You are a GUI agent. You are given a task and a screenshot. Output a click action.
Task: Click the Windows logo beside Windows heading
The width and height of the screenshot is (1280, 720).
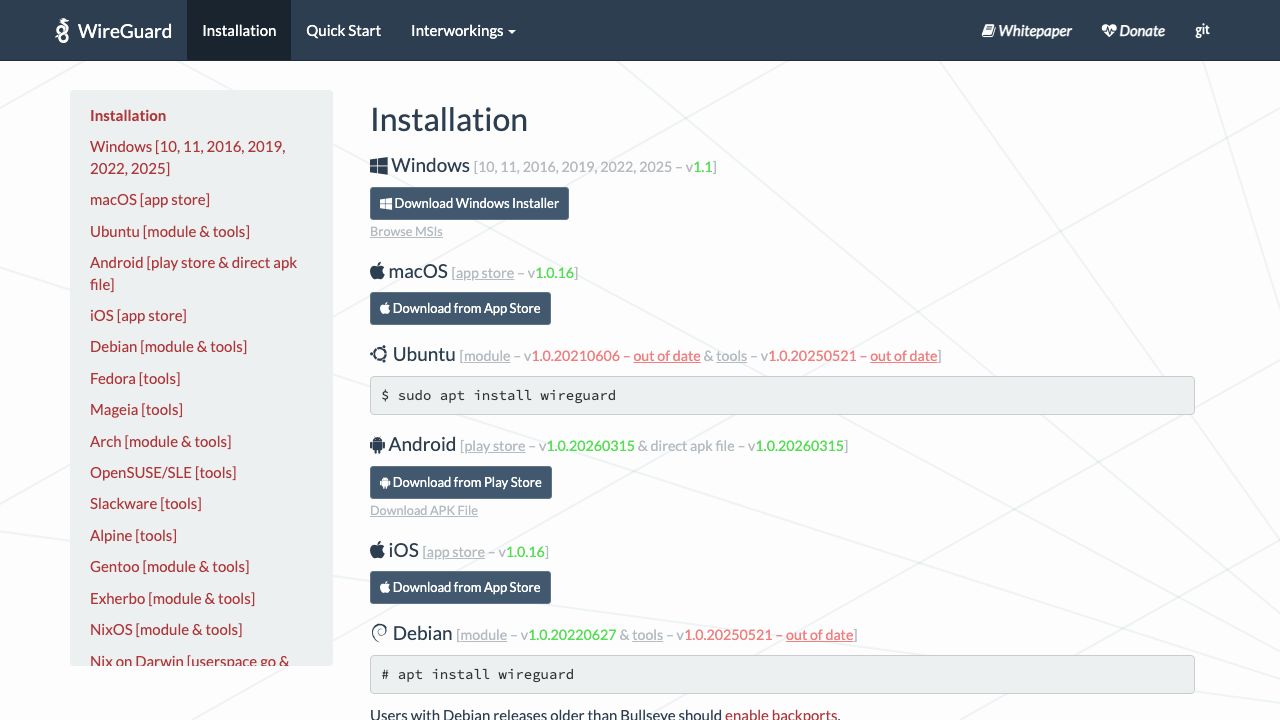point(378,166)
